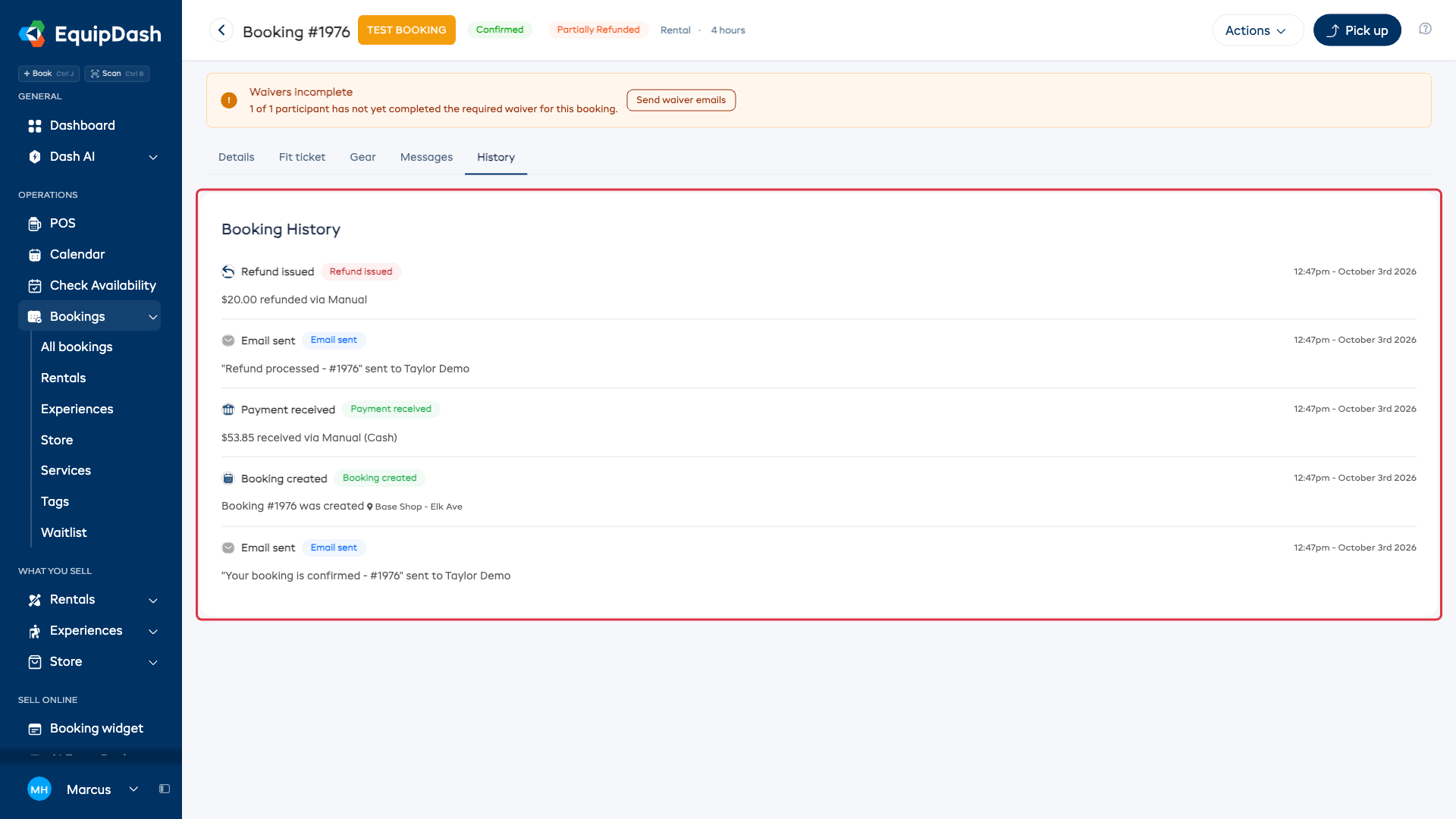Click Send waiver emails button

(681, 100)
